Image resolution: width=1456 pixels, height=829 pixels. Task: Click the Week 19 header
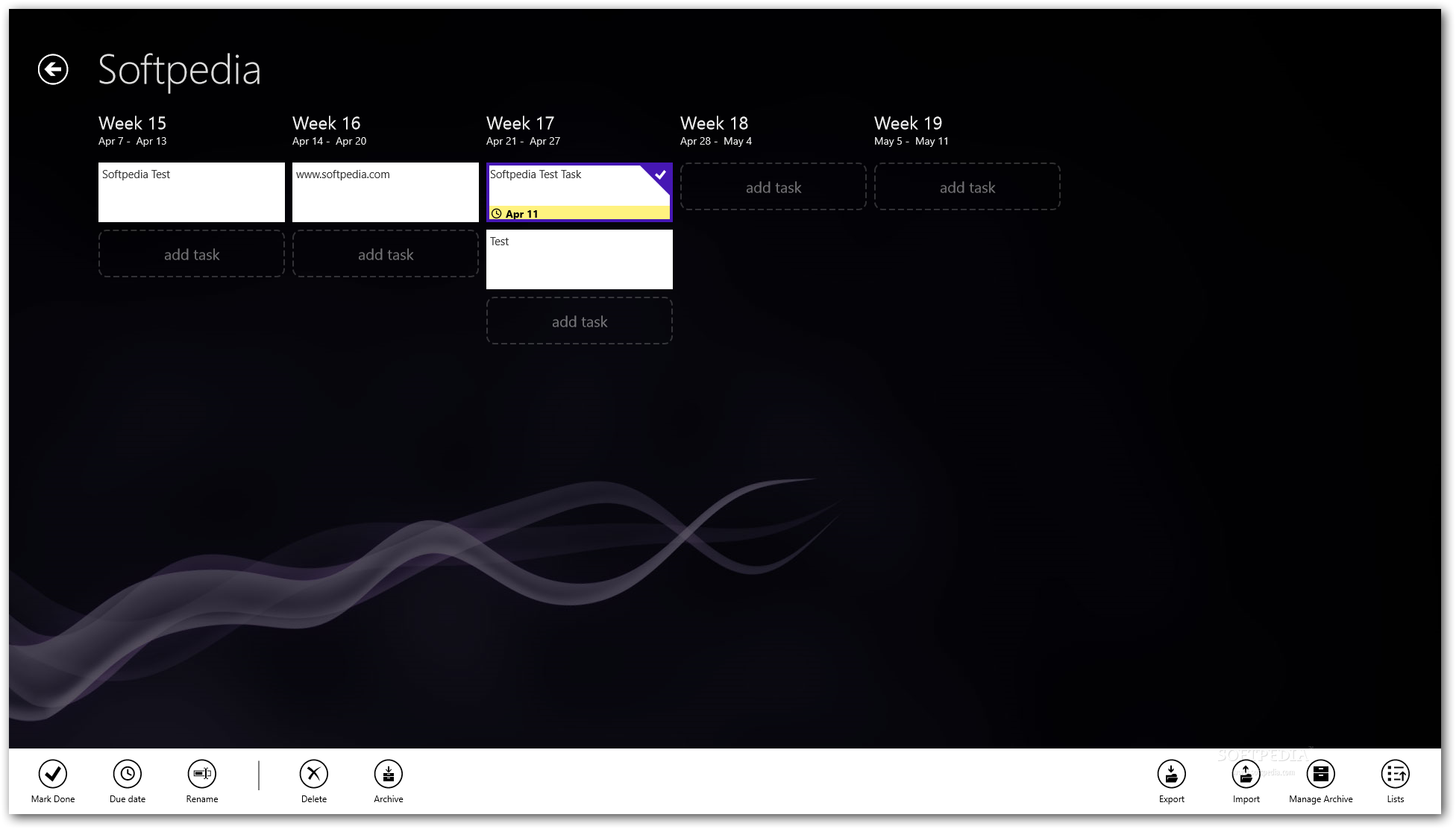909,123
